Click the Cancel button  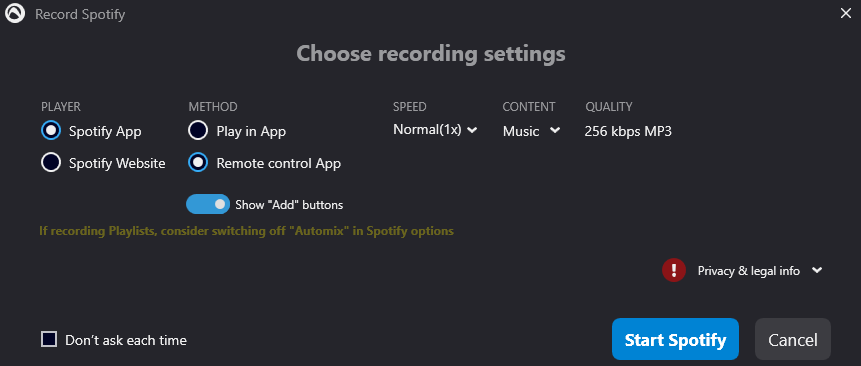click(x=793, y=339)
